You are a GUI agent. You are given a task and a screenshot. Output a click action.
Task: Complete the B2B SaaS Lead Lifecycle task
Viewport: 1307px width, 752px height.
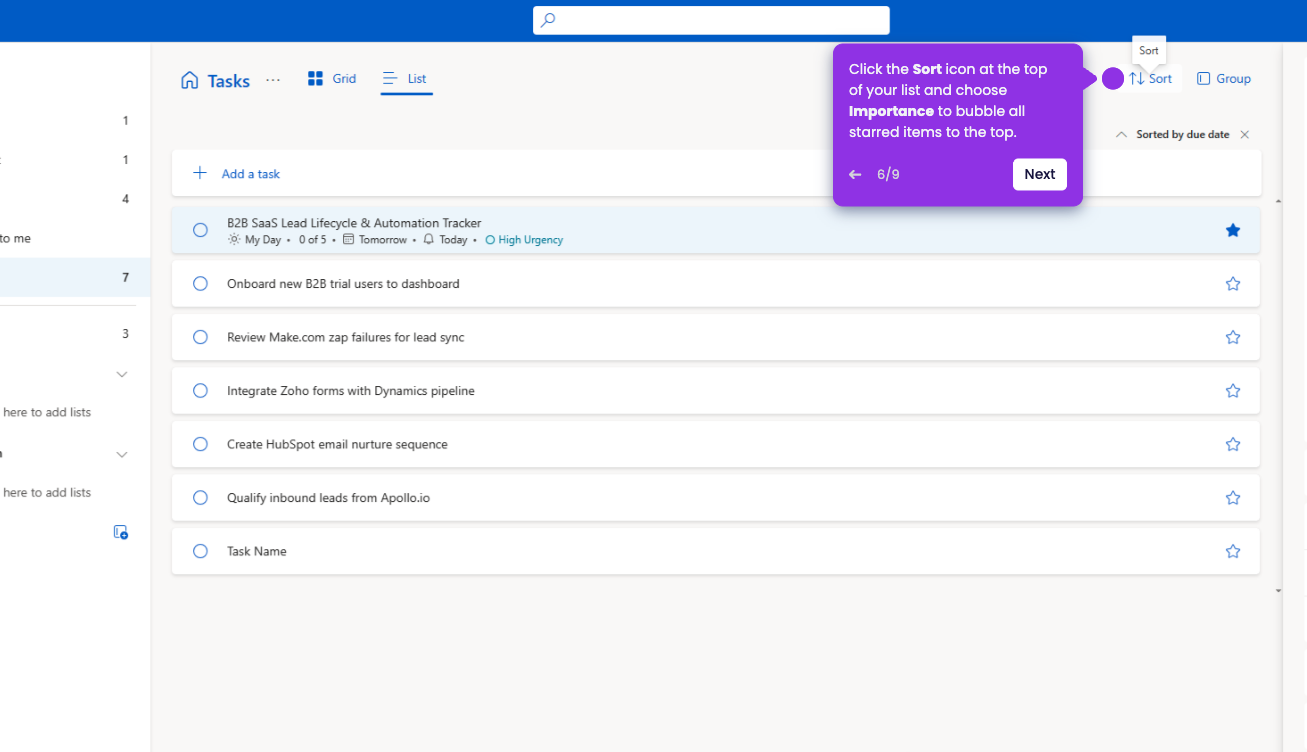click(x=200, y=230)
